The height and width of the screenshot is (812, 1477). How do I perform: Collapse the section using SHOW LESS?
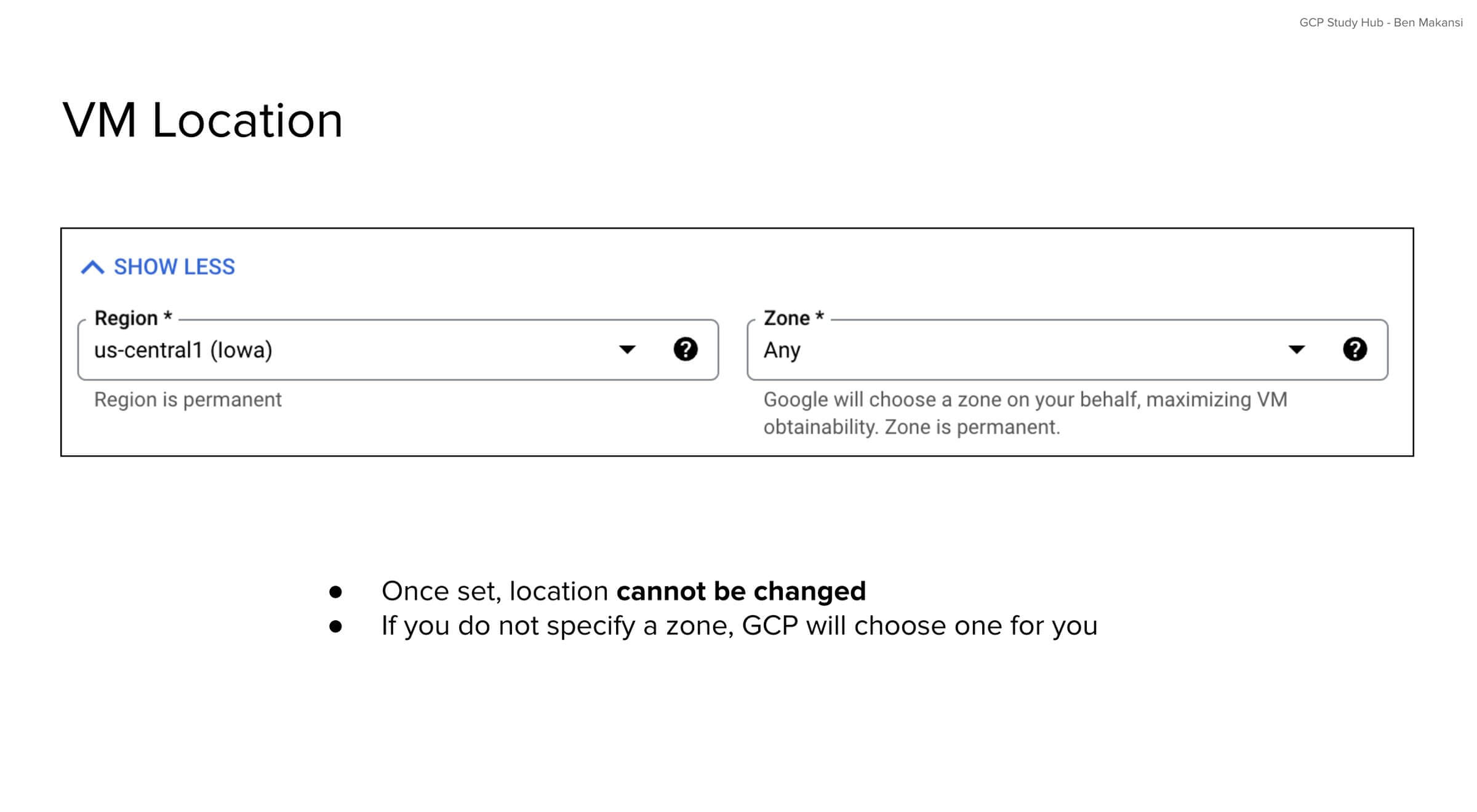click(x=173, y=266)
